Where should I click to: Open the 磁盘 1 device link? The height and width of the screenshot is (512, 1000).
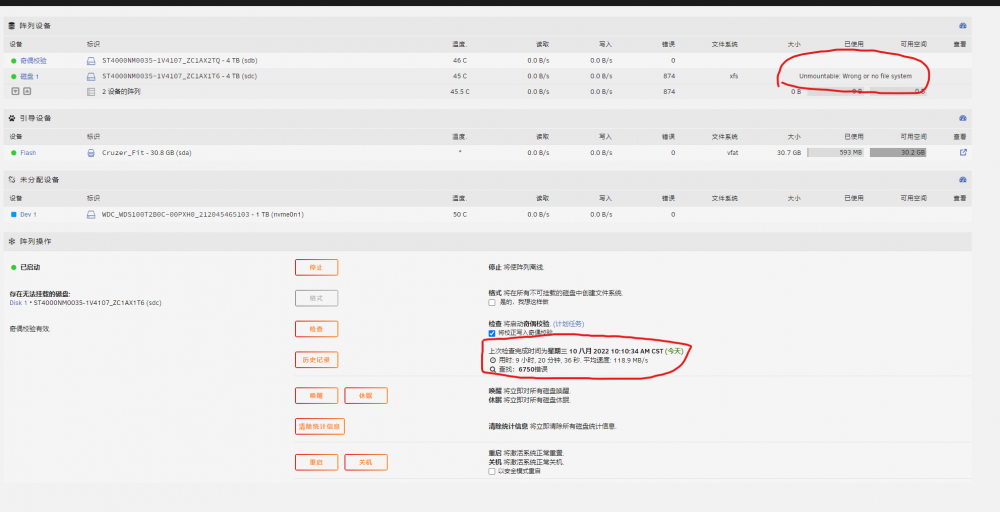coord(29,77)
